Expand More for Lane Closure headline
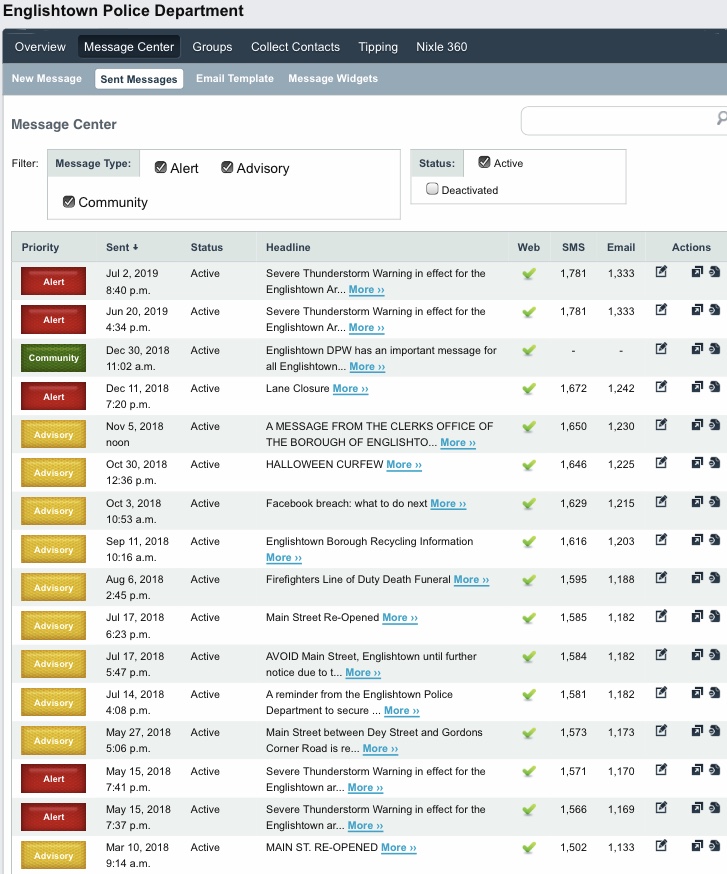Image resolution: width=727 pixels, height=874 pixels. [350, 389]
